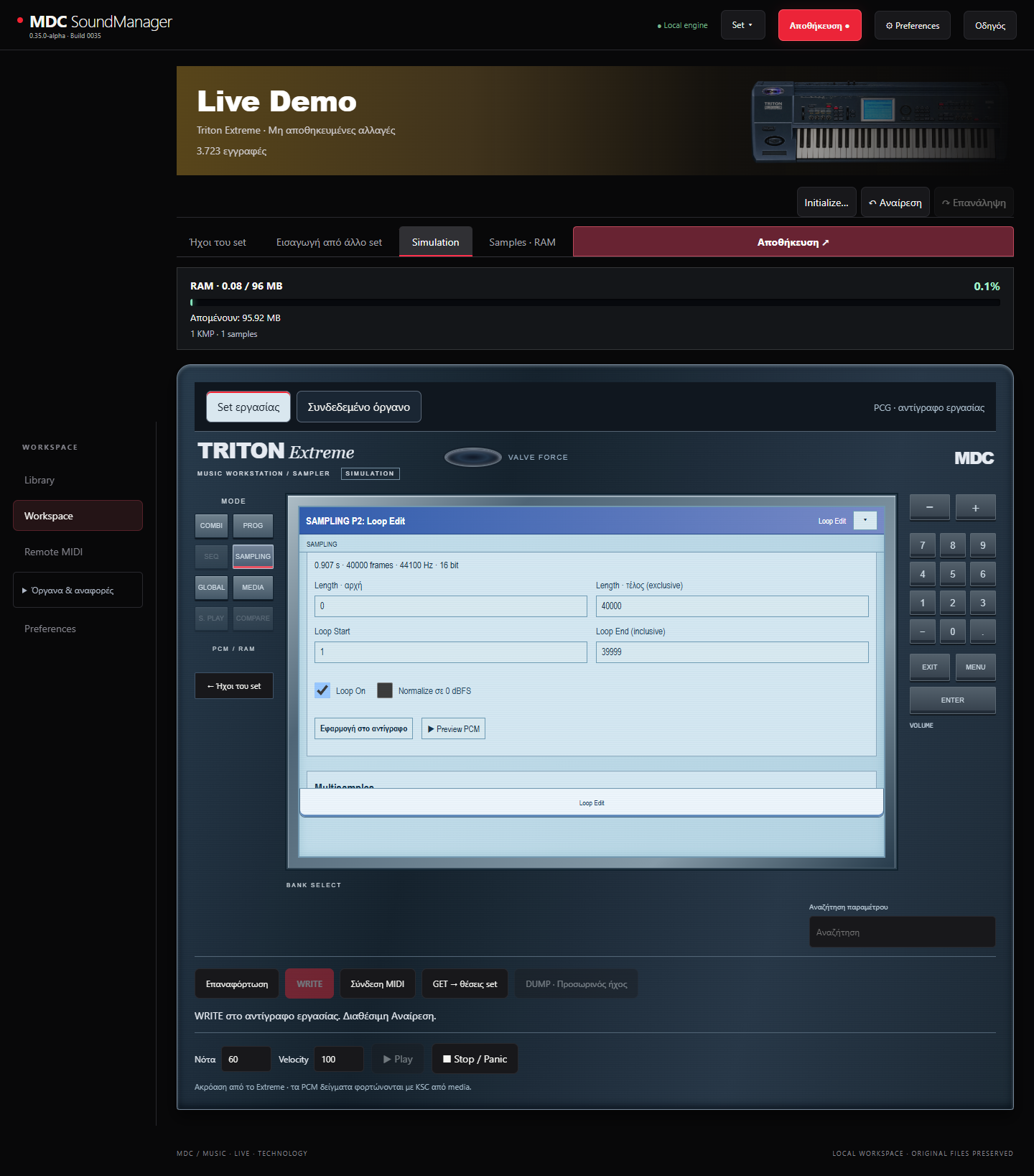This screenshot has height=1176, width=1034.
Task: Open the Οδηγός guide button
Action: [x=990, y=25]
